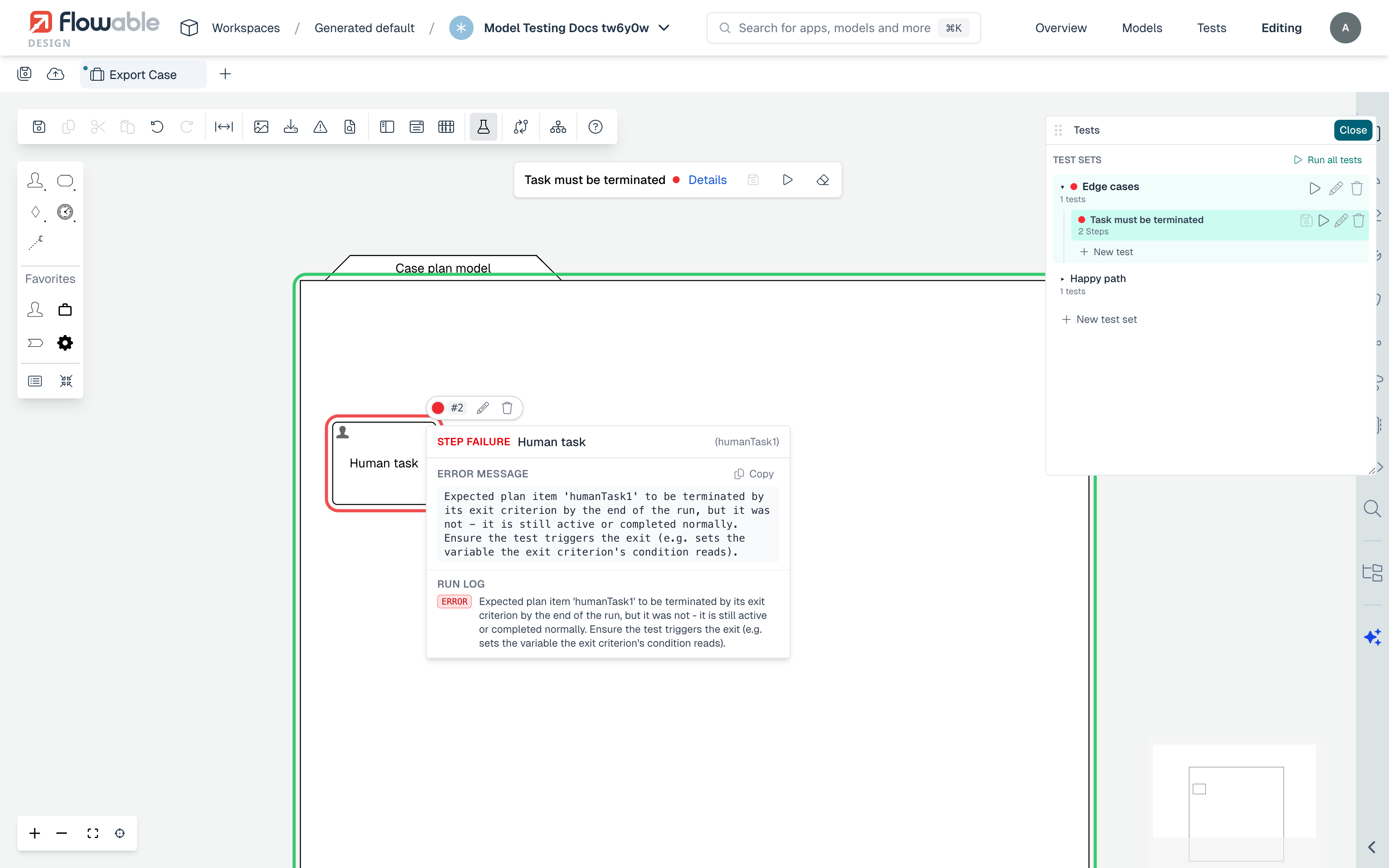Select the diamond criterion palette shape

(x=36, y=212)
